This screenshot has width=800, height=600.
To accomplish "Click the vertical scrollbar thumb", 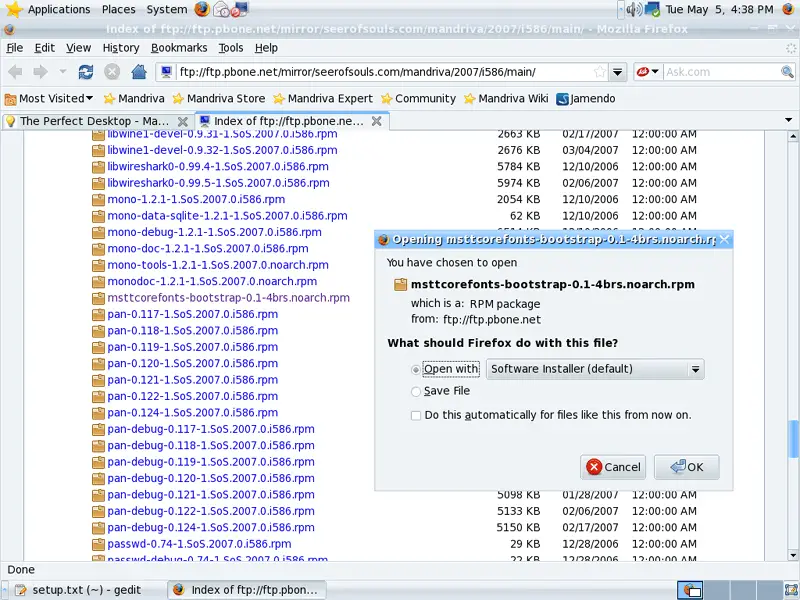I will pyautogui.click(x=793, y=439).
